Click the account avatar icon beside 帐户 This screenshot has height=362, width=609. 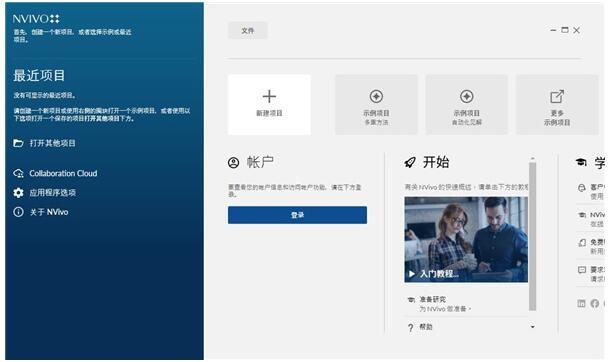coord(233,162)
